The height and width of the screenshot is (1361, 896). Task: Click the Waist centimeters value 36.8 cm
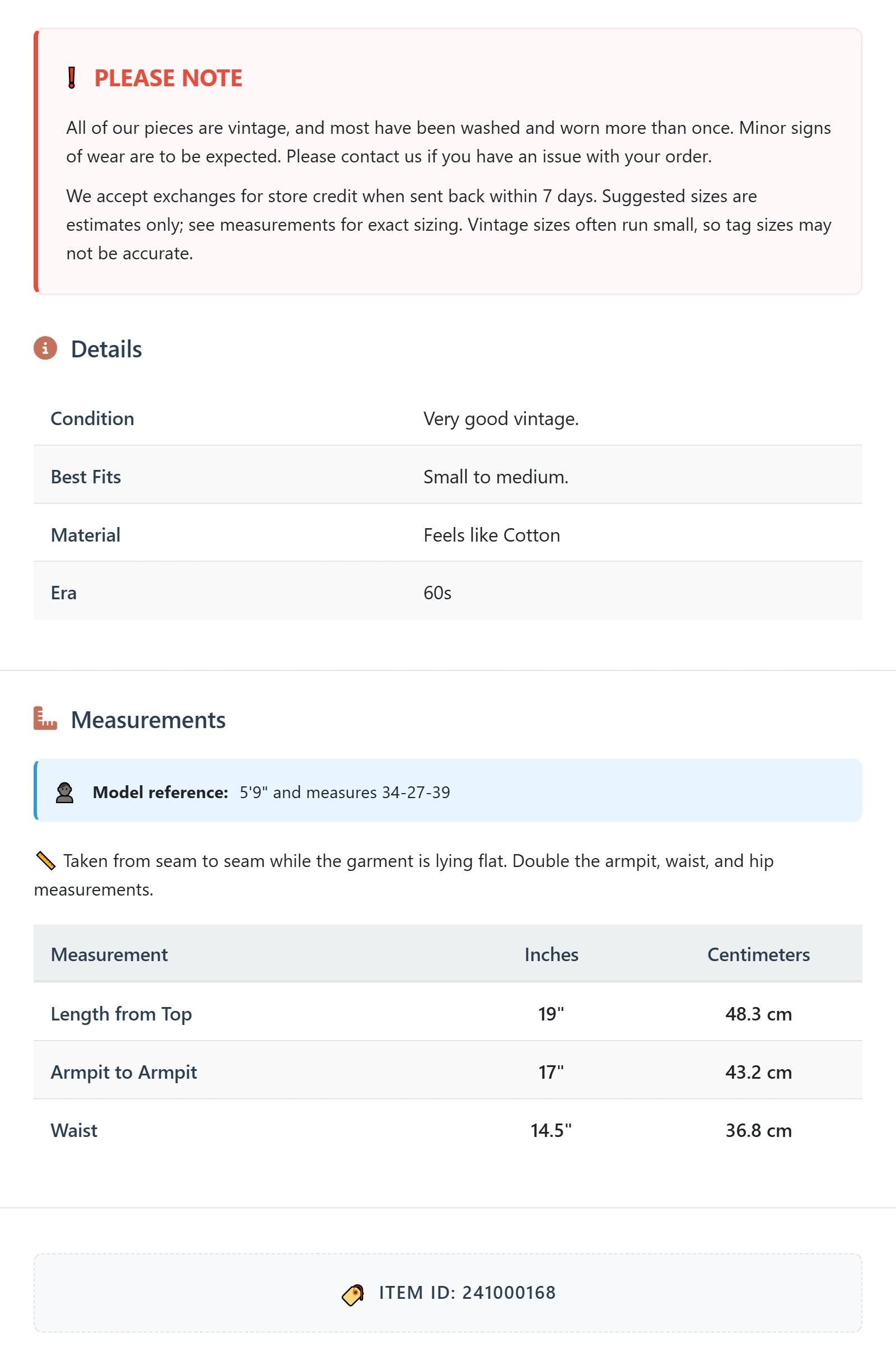click(758, 1130)
